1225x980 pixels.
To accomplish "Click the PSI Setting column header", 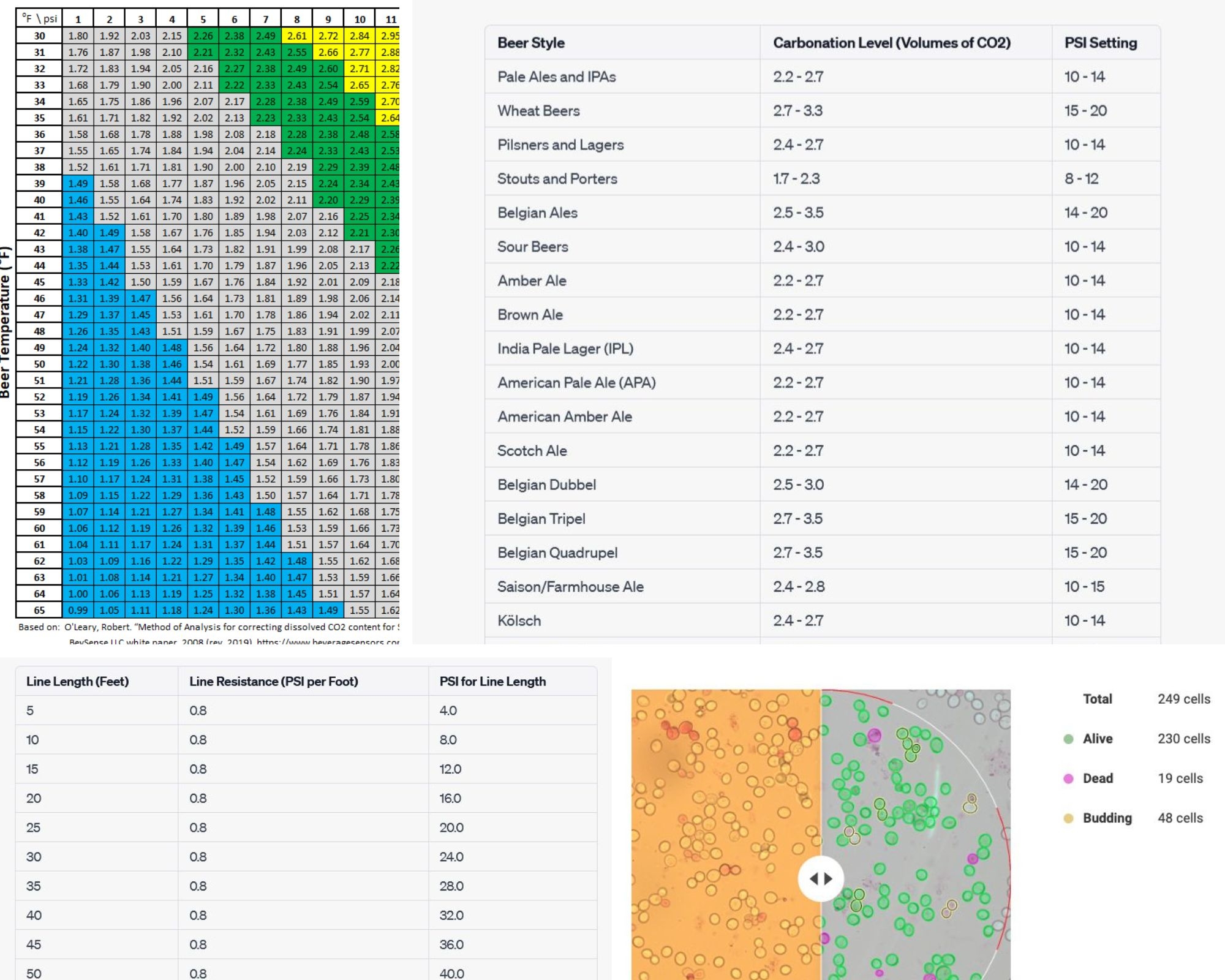I will click(x=1101, y=43).
